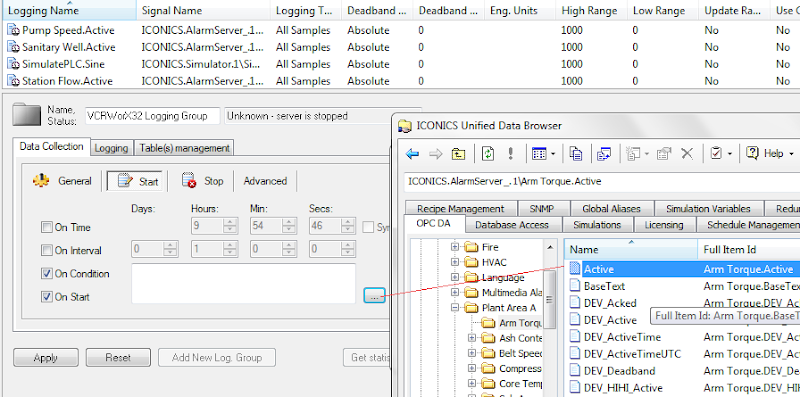Screen dimensions: 800x397
Task: Click the tree panel scroll-up arrow
Action: pos(549,247)
